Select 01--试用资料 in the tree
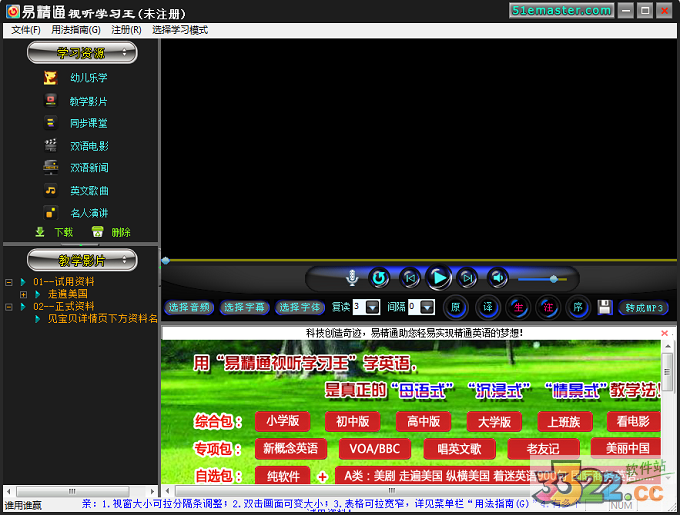The image size is (680, 515). [x=64, y=282]
